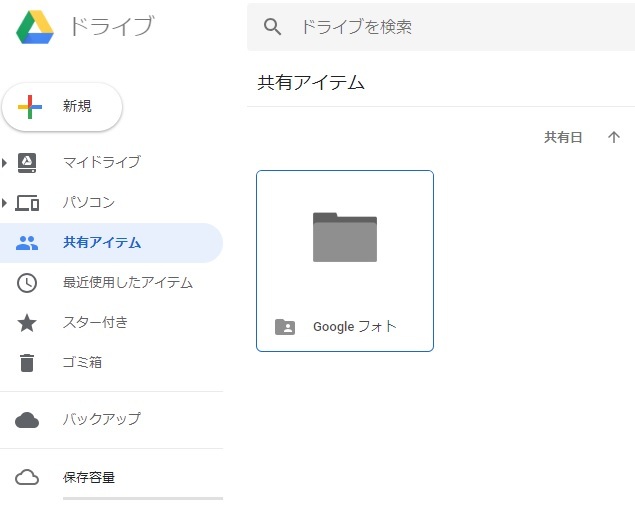Select 共有アイテム in the sidebar
Image resolution: width=635 pixels, height=509 pixels.
[x=102, y=243]
